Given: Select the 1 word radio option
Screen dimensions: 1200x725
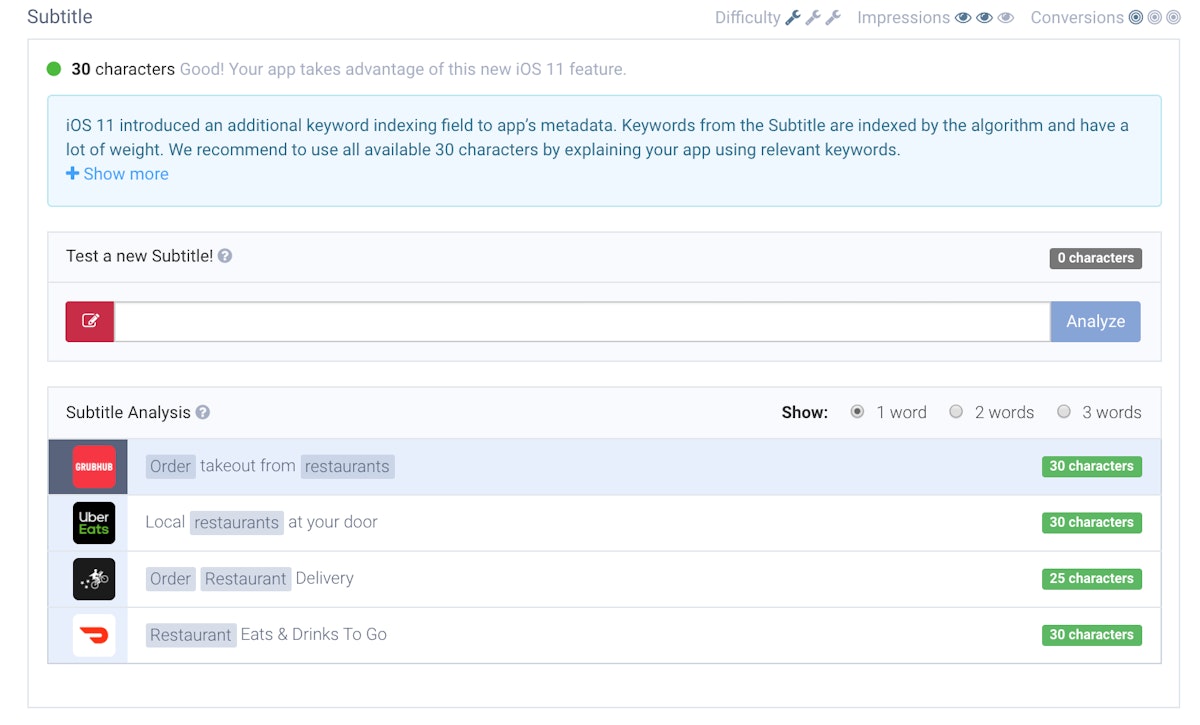Looking at the screenshot, I should pyautogui.click(x=857, y=412).
